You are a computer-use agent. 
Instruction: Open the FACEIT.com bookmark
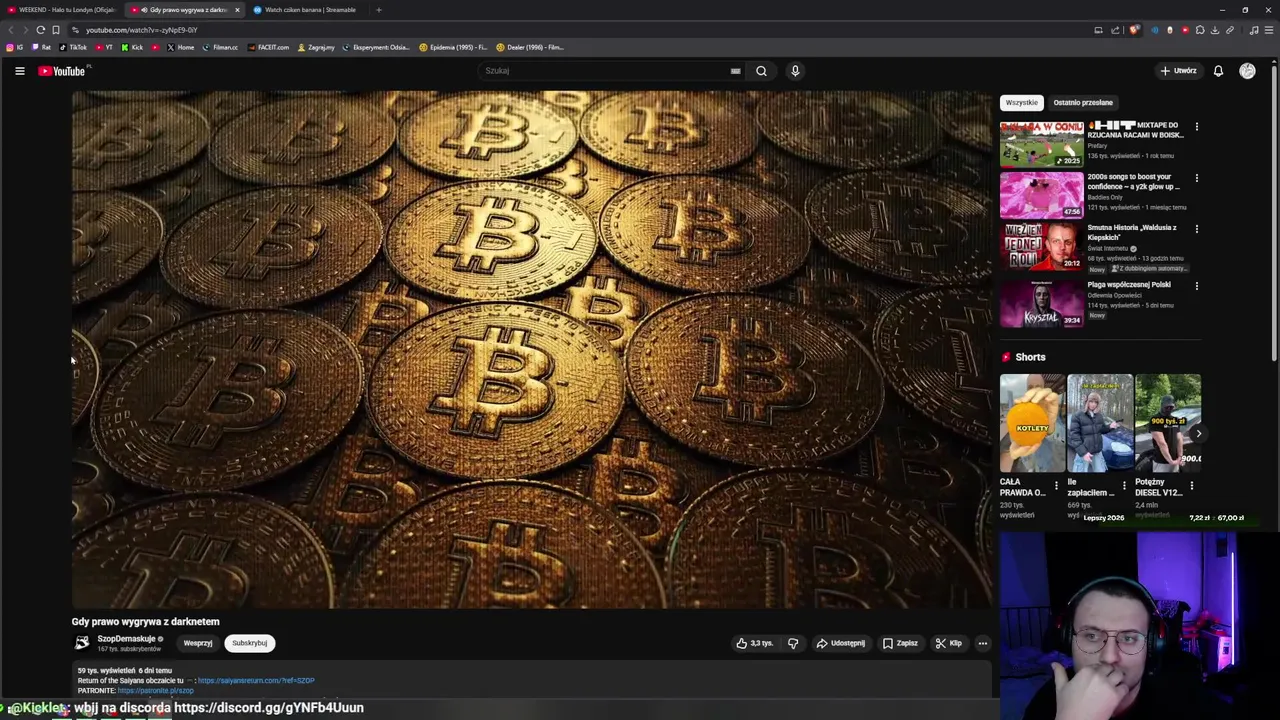tap(267, 47)
